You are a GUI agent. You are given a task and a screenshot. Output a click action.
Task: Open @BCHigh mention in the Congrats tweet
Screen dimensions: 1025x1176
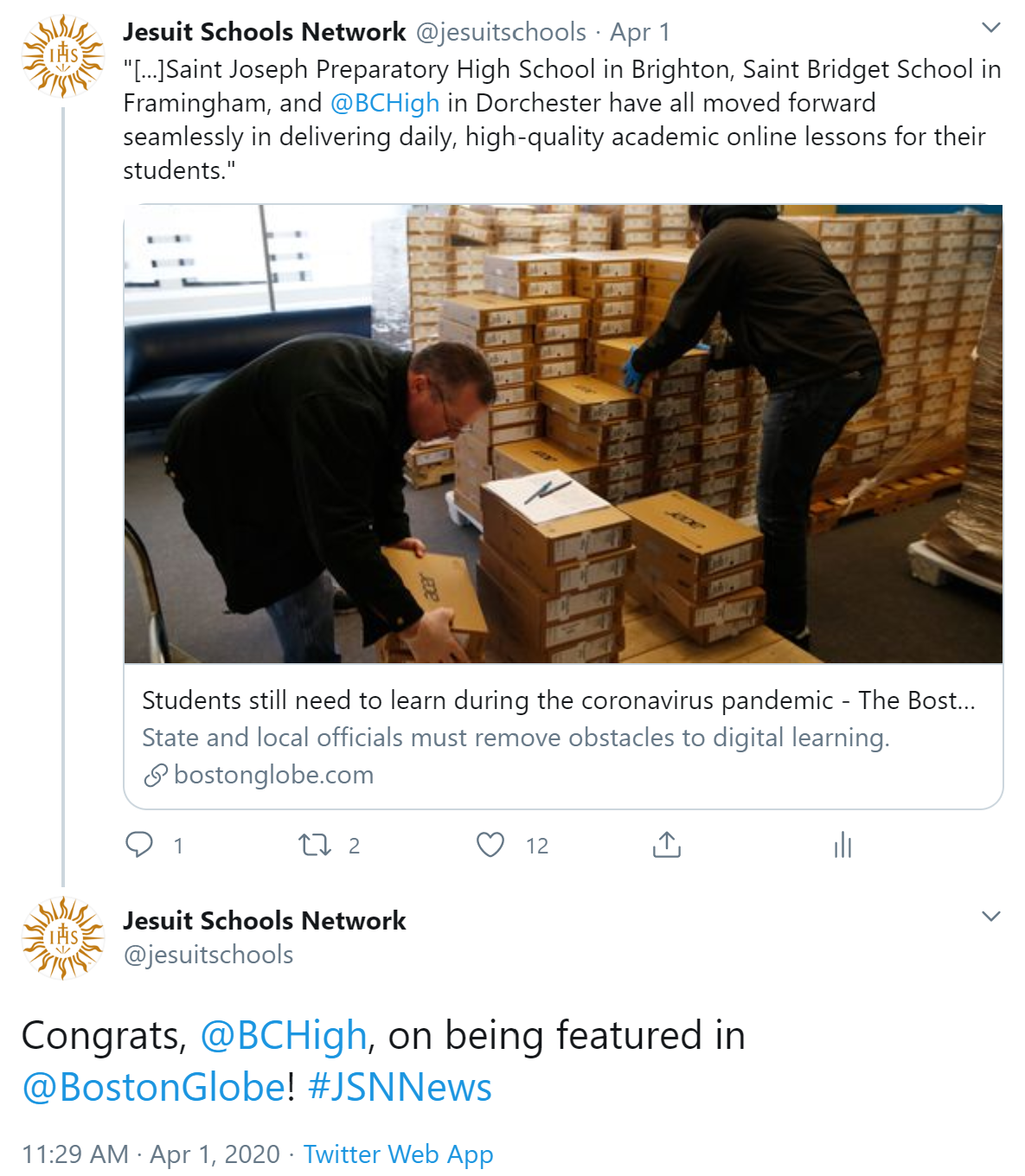tap(284, 1035)
